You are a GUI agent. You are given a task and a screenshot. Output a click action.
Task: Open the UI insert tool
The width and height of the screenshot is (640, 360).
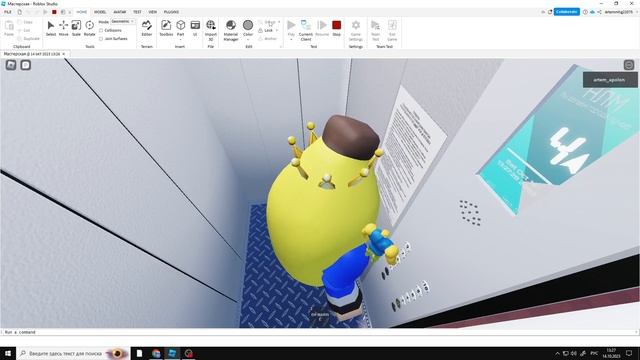[195, 28]
